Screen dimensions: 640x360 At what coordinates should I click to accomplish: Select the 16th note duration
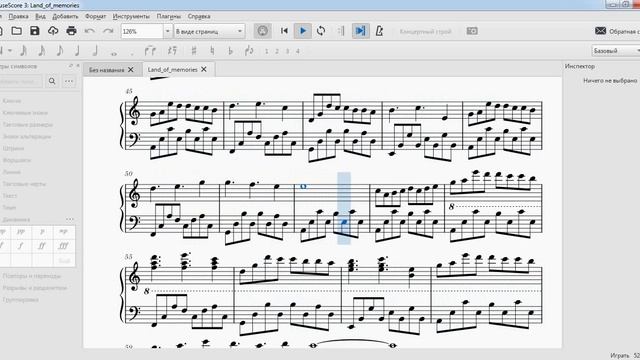pos(42,51)
